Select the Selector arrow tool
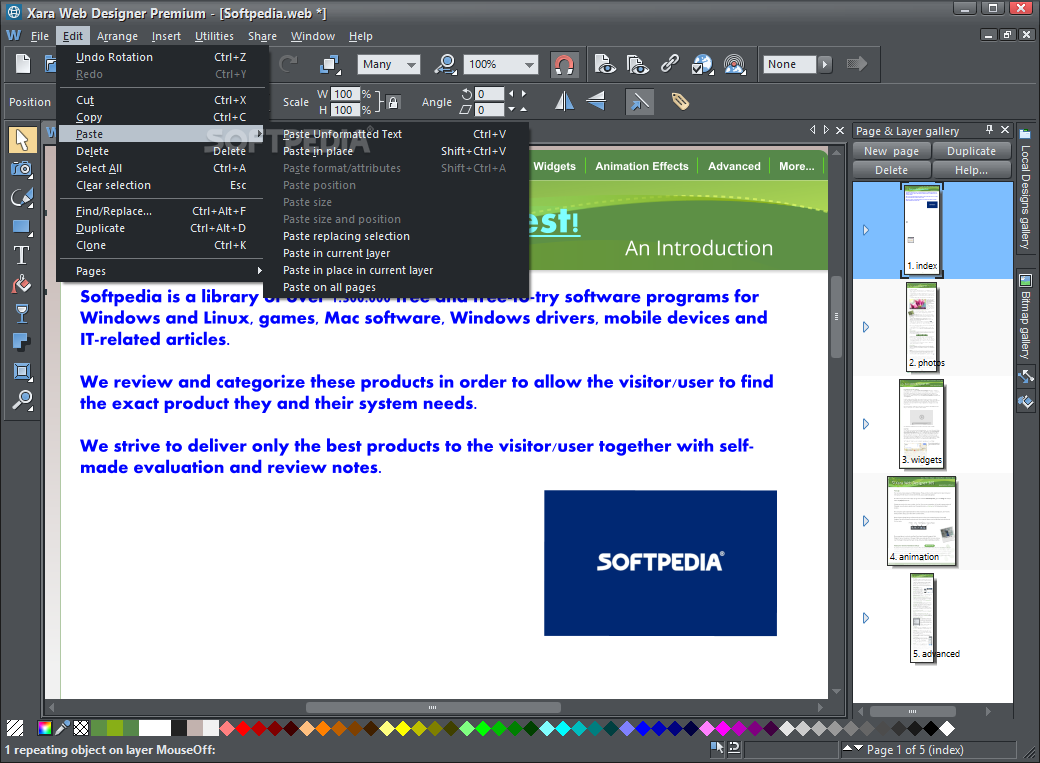Screen dimensions: 1040x763 click(x=22, y=140)
